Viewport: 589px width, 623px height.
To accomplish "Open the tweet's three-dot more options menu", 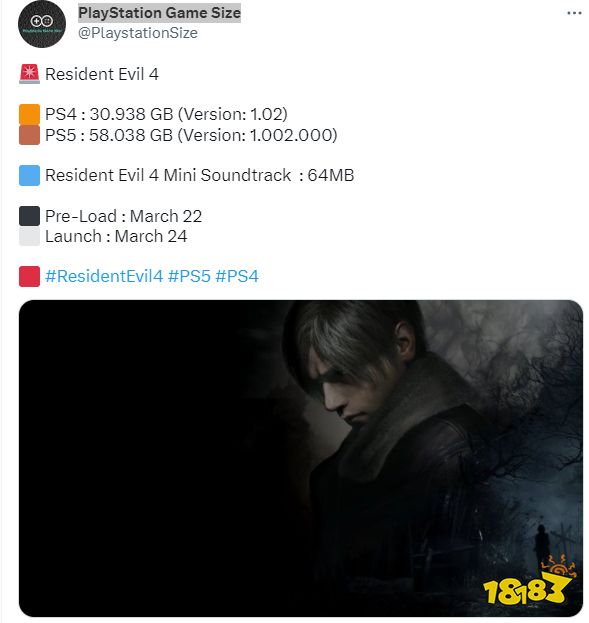I will tap(574, 13).
